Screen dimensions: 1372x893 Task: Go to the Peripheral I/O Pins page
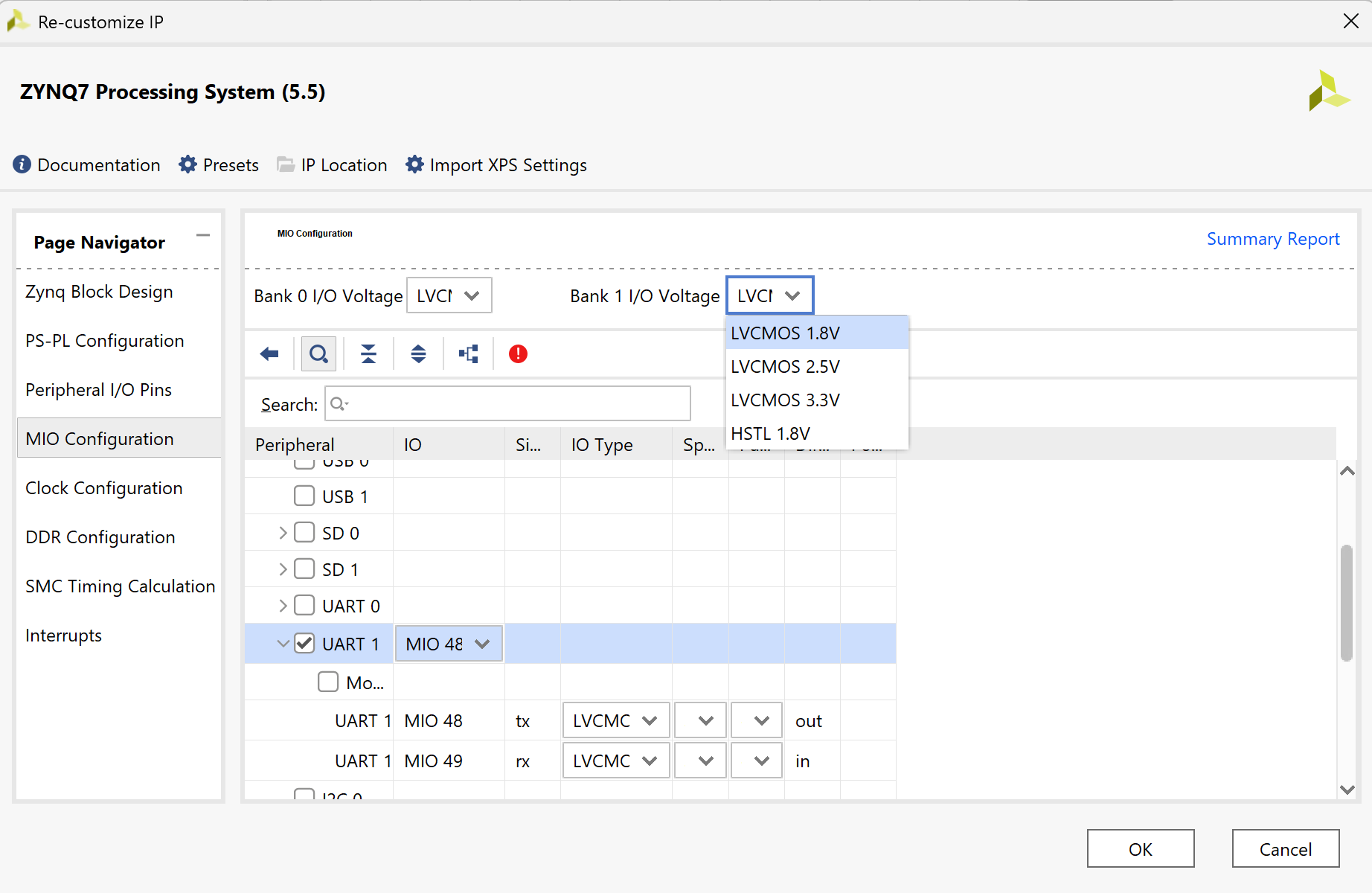coord(98,390)
